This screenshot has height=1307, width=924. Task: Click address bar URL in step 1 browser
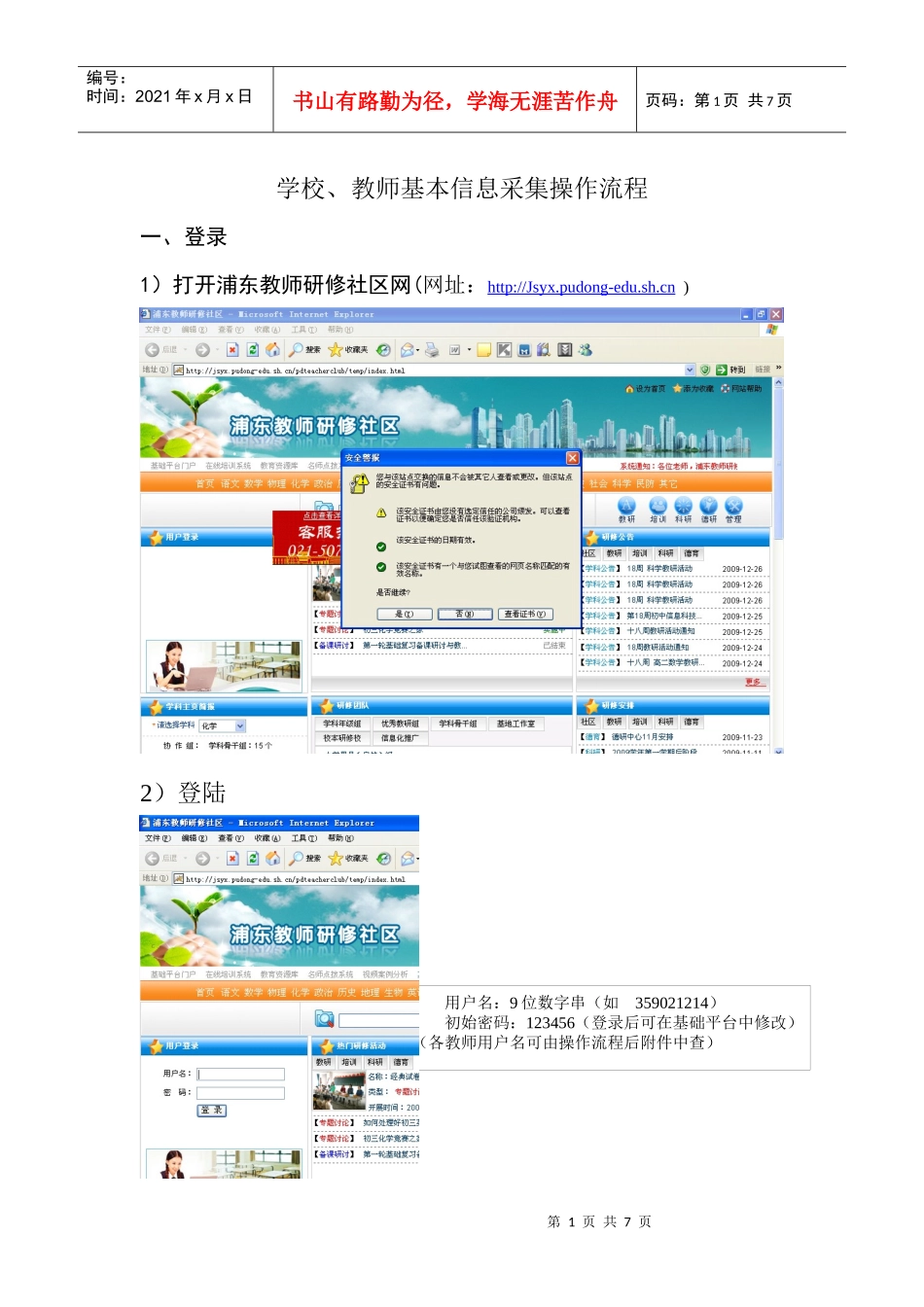pos(296,371)
